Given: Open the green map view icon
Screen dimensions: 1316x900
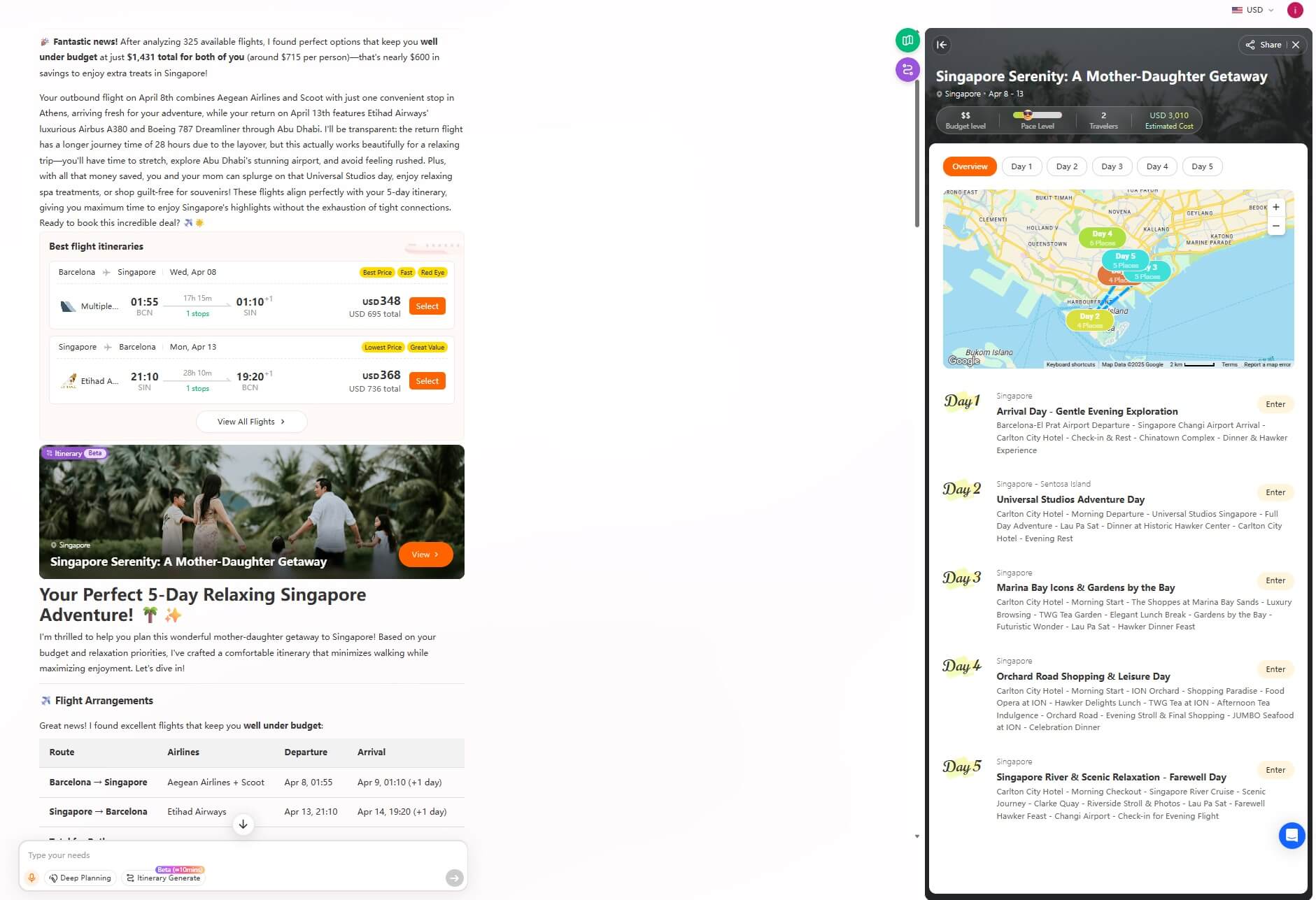Looking at the screenshot, I should [907, 40].
